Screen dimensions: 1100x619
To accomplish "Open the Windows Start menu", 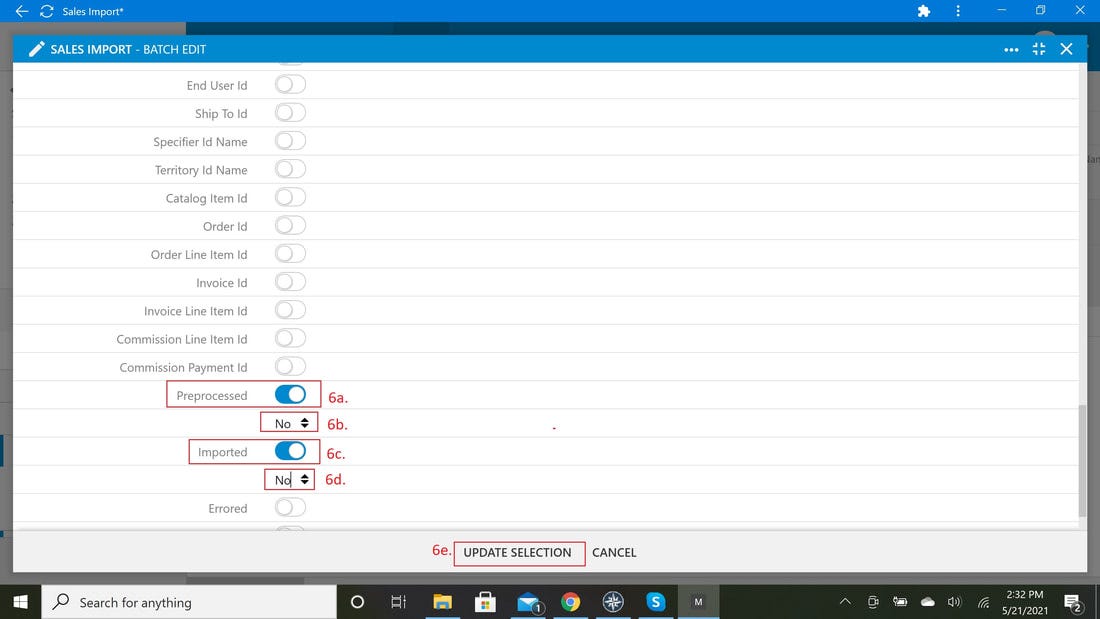I will tap(20, 602).
